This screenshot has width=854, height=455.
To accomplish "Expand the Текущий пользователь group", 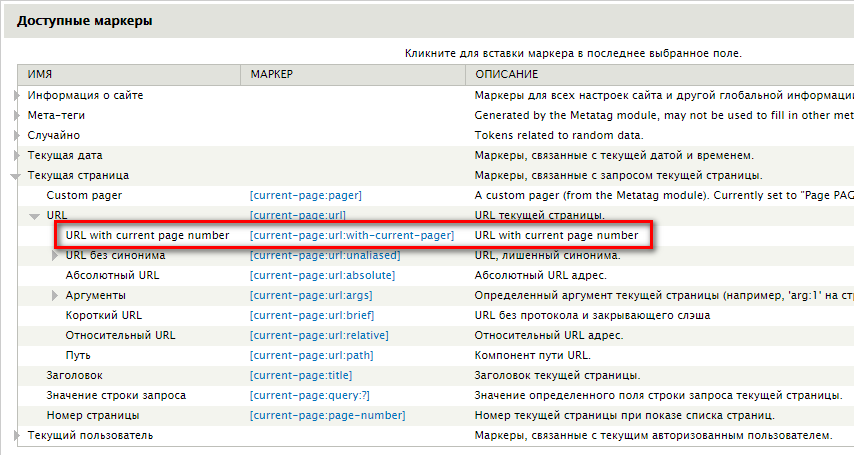I will (17, 435).
